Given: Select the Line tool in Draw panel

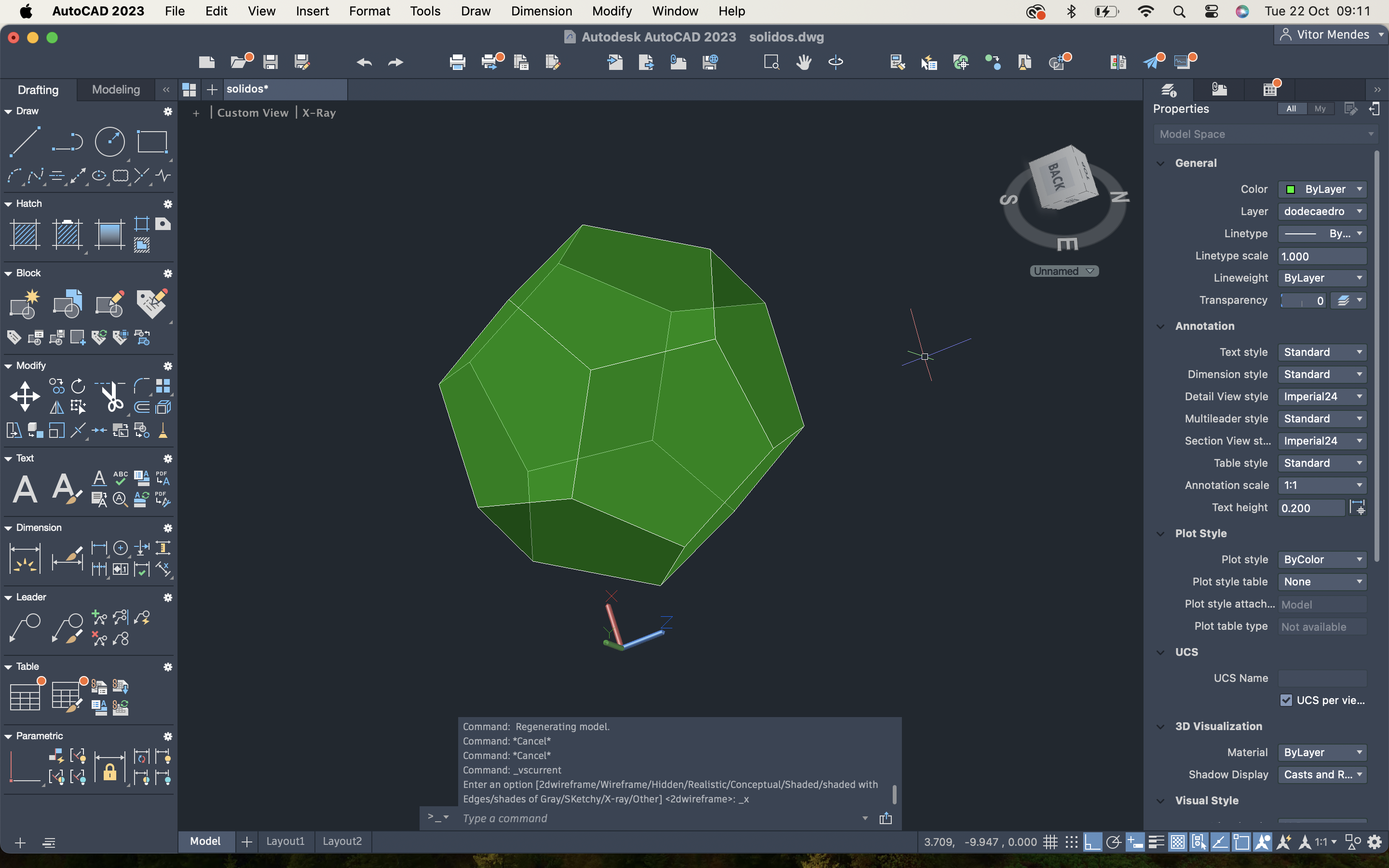Looking at the screenshot, I should point(25,142).
